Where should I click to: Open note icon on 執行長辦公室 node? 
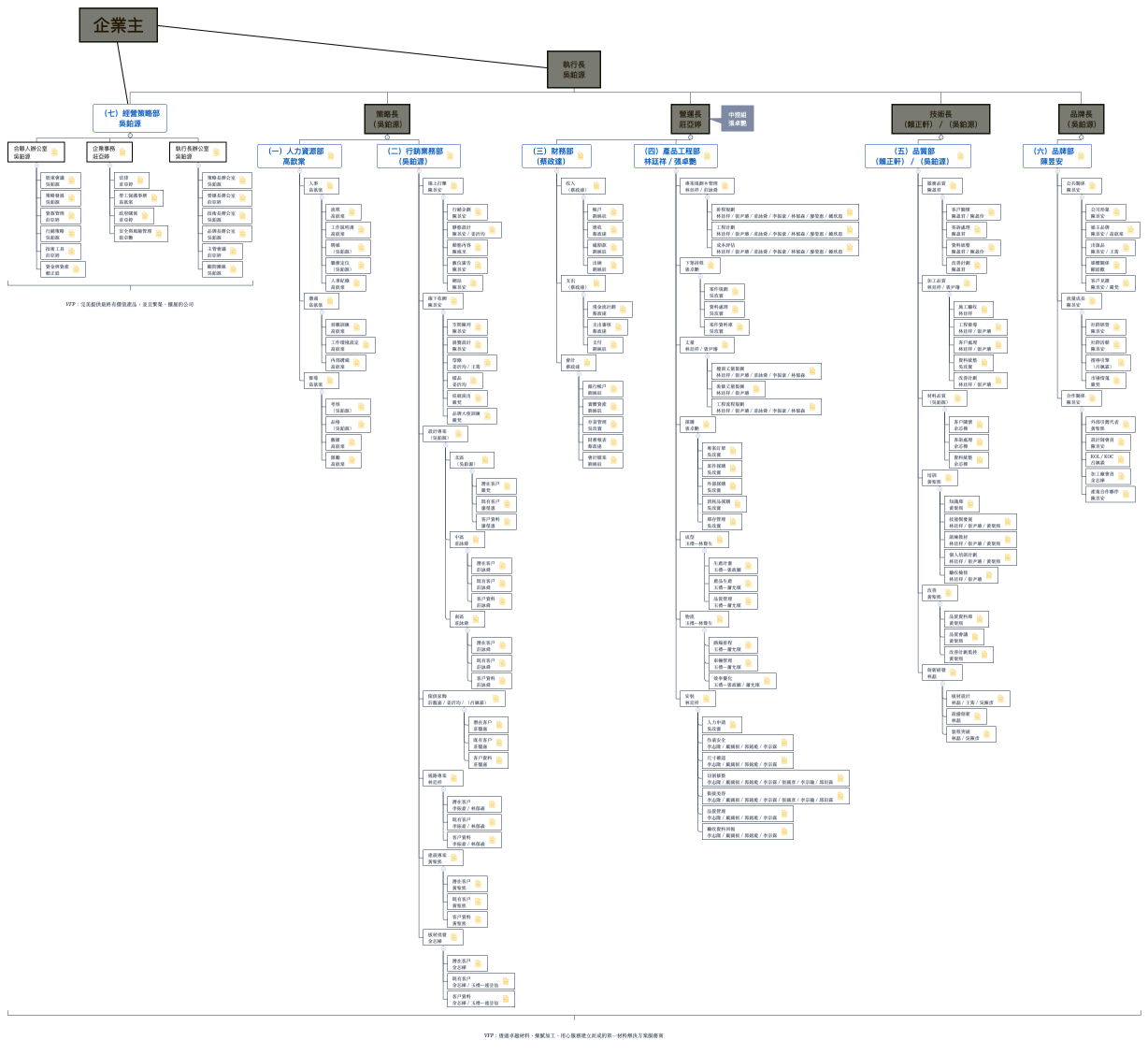click(215, 152)
